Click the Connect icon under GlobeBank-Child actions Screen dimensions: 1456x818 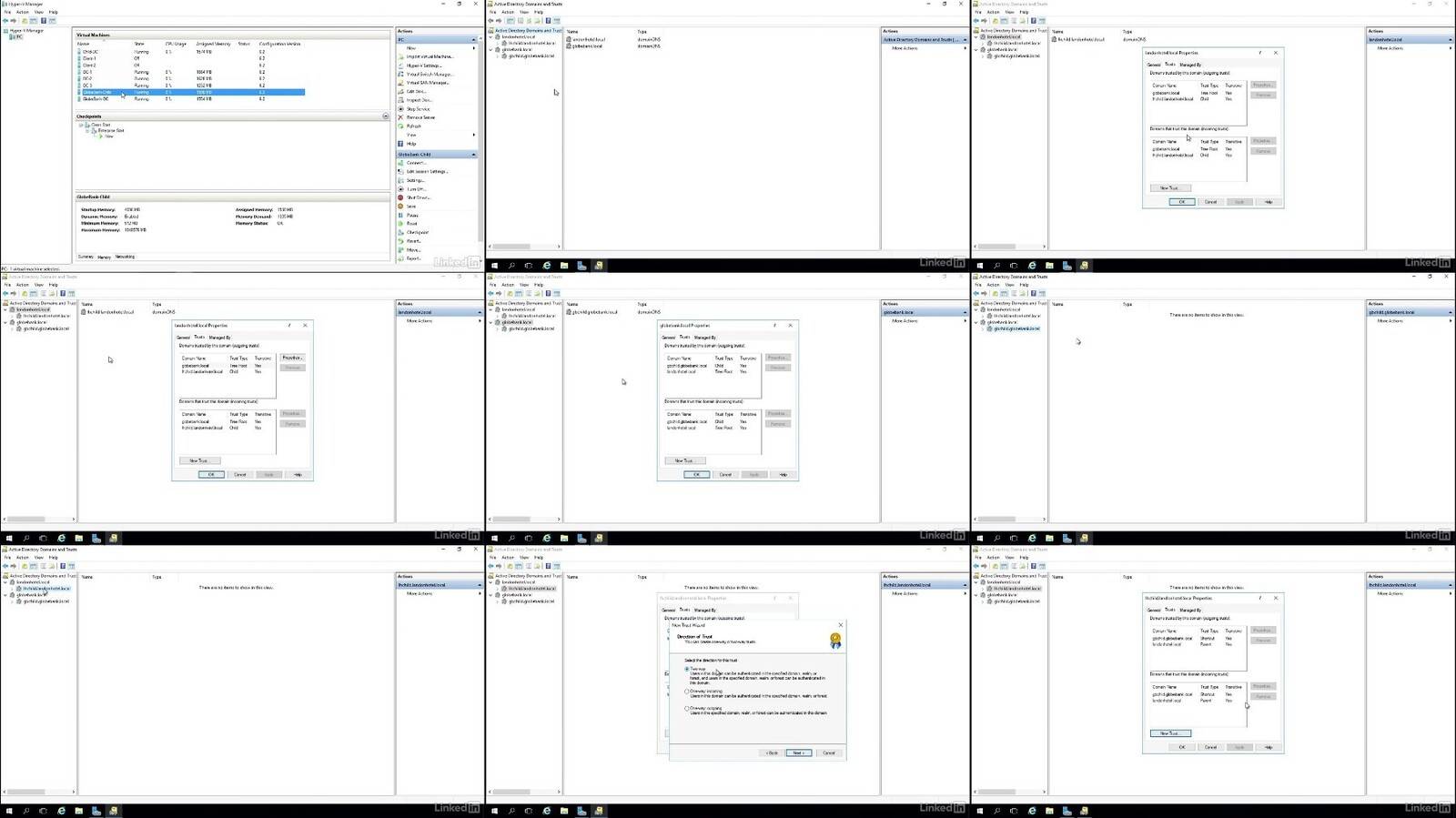(x=400, y=163)
